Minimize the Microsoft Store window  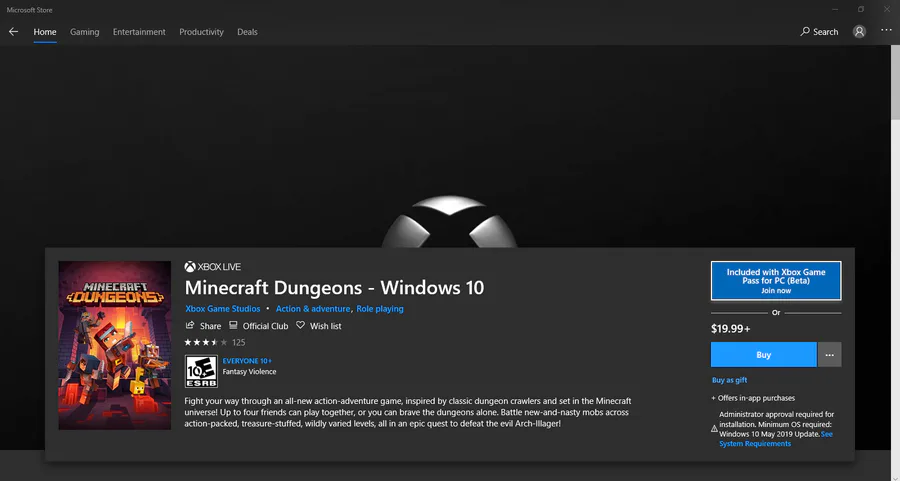(835, 9)
